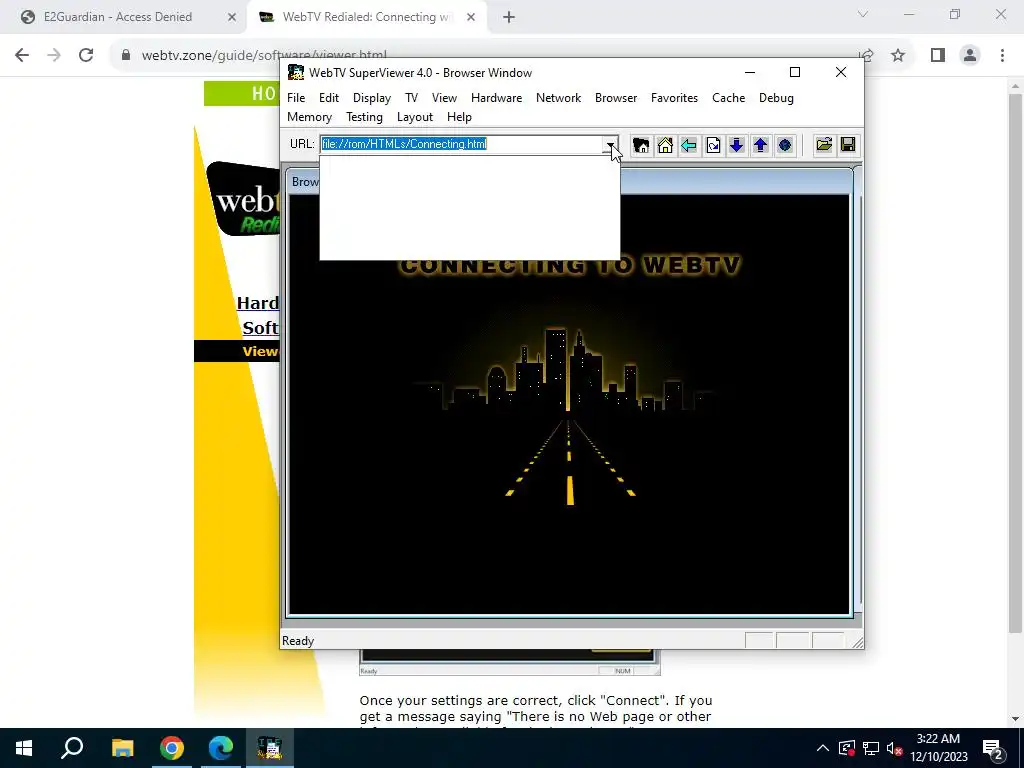Open the Favorites menu

(x=674, y=98)
